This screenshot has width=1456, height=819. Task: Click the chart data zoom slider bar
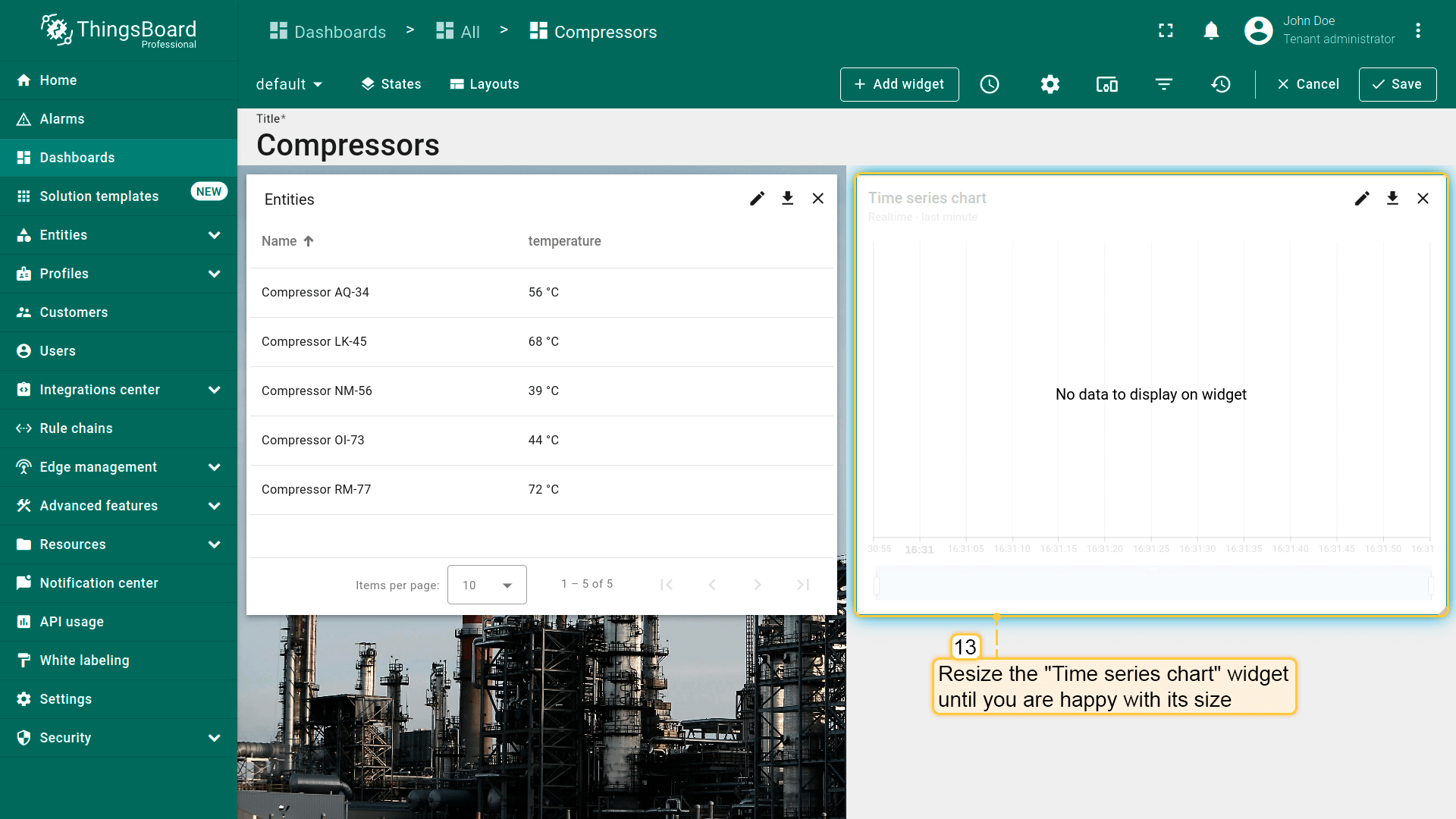pyautogui.click(x=1153, y=585)
